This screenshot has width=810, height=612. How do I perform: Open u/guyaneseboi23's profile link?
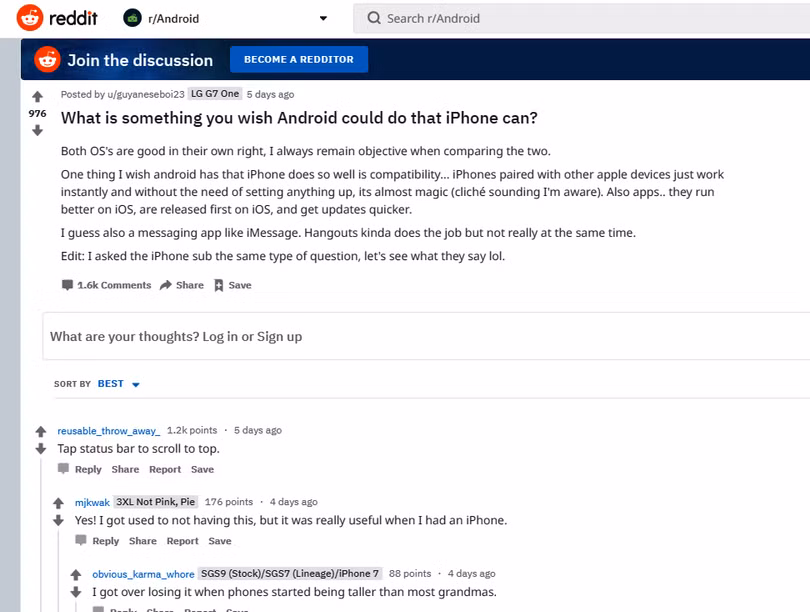[x=141, y=94]
